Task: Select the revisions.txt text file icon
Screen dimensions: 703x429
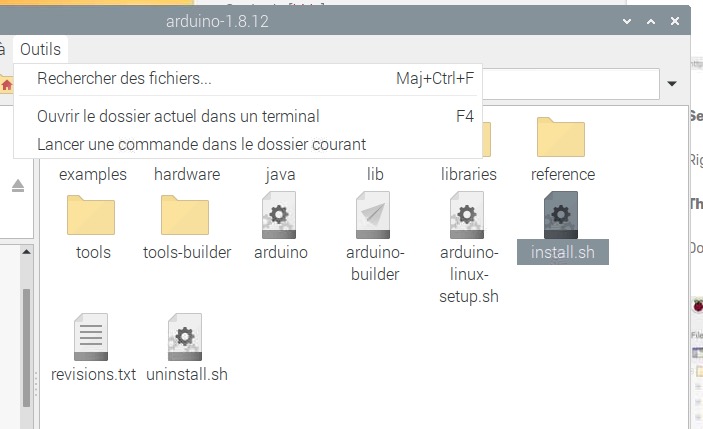Action: click(92, 338)
